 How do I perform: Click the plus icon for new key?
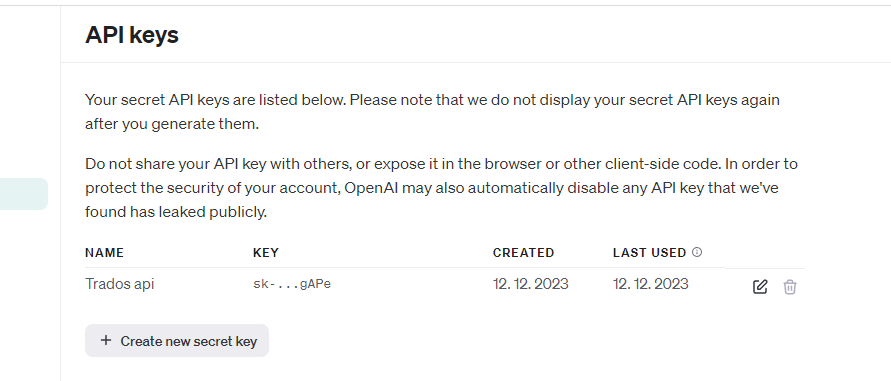pyautogui.click(x=106, y=341)
